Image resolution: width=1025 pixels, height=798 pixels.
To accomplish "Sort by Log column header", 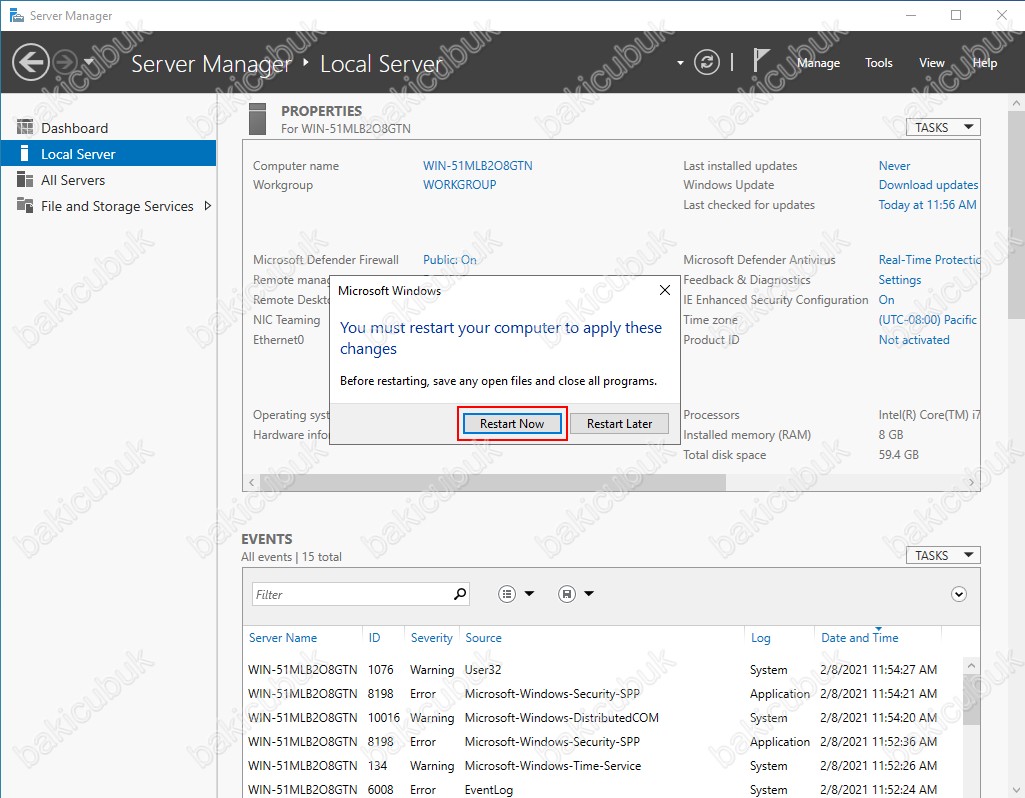I will pyautogui.click(x=760, y=637).
